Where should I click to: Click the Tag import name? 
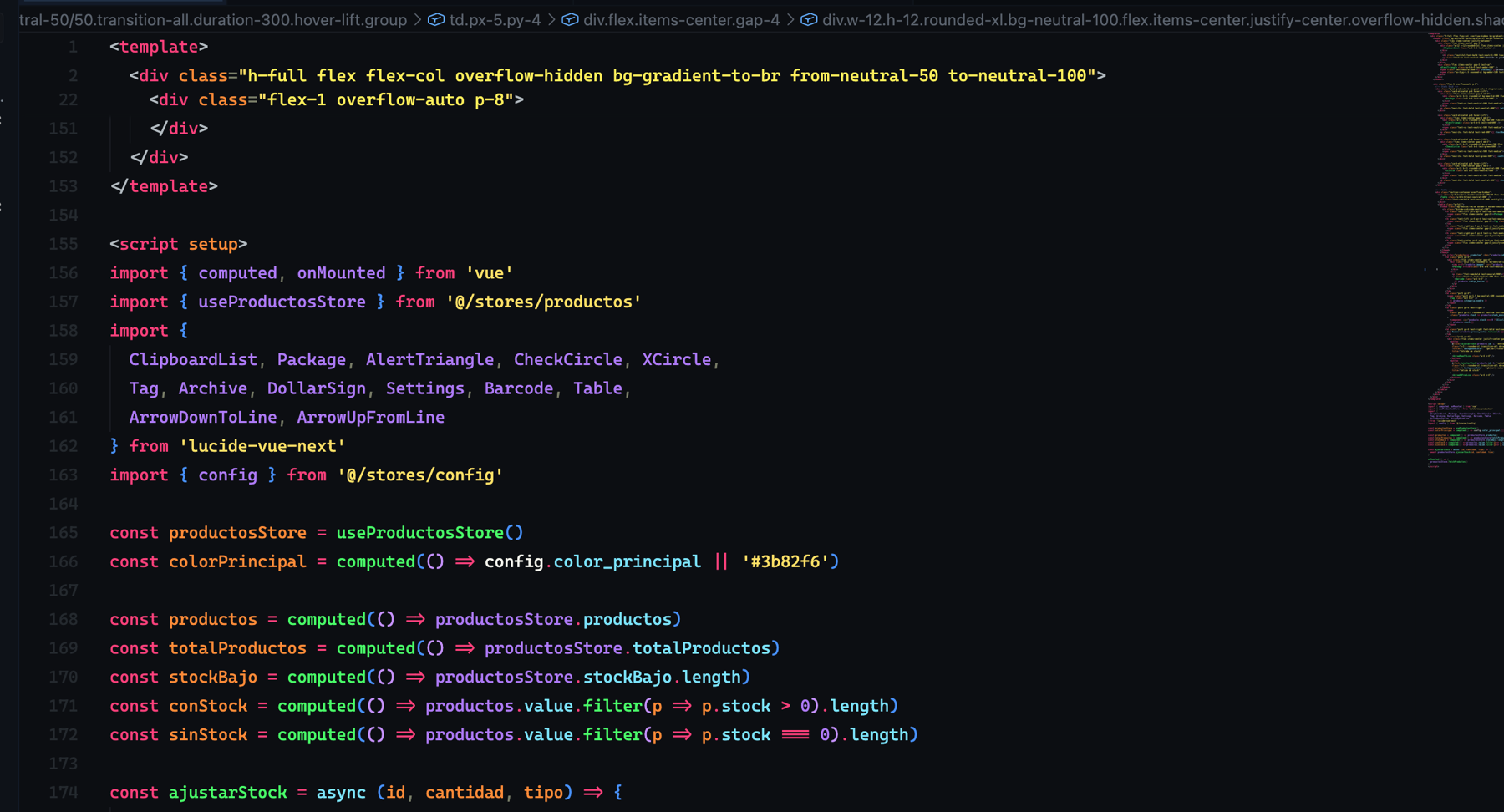click(144, 388)
